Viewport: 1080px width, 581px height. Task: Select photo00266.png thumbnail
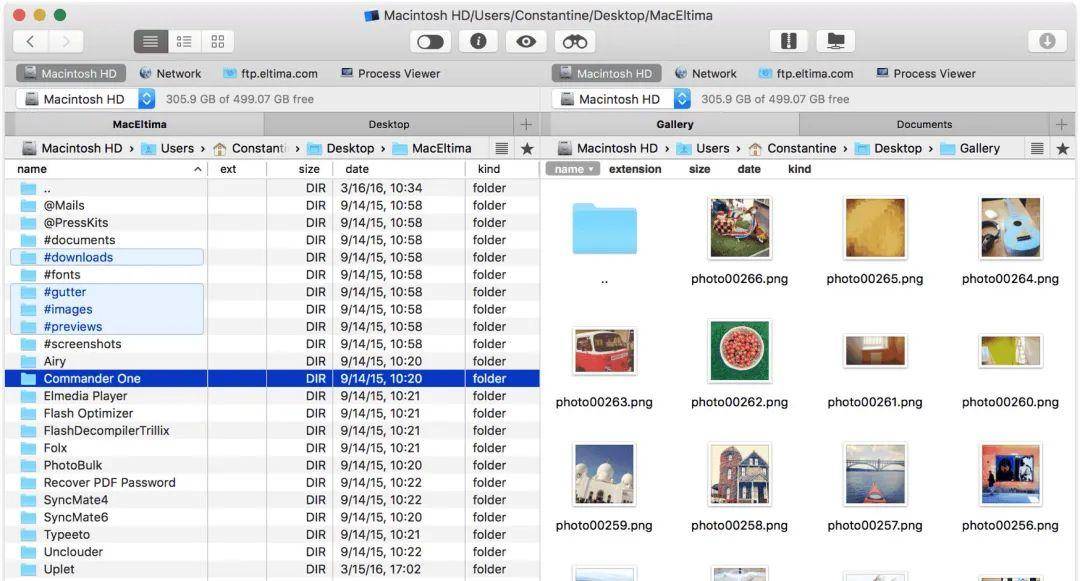[x=740, y=228]
